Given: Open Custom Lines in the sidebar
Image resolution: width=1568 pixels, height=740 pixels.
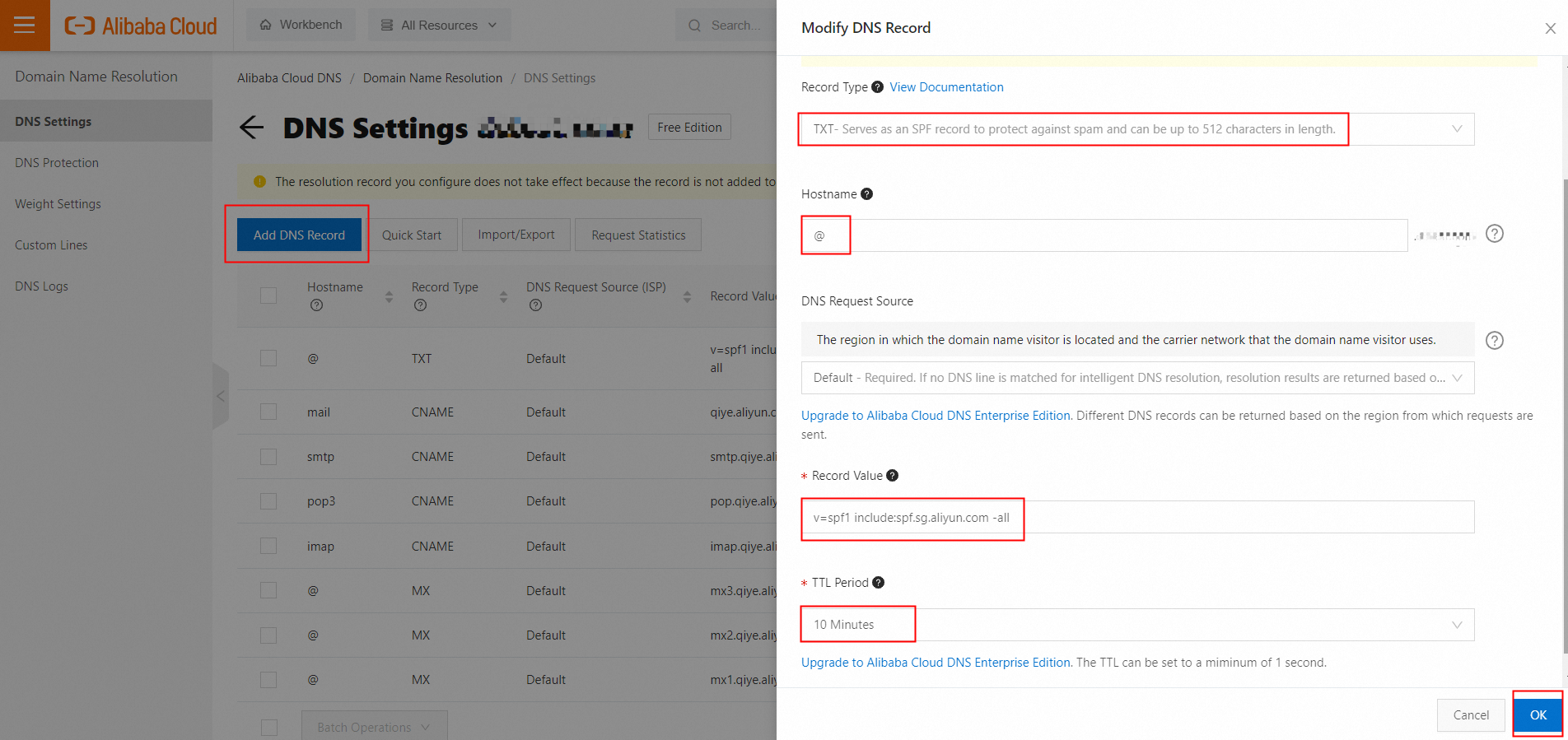Looking at the screenshot, I should [x=106, y=245].
